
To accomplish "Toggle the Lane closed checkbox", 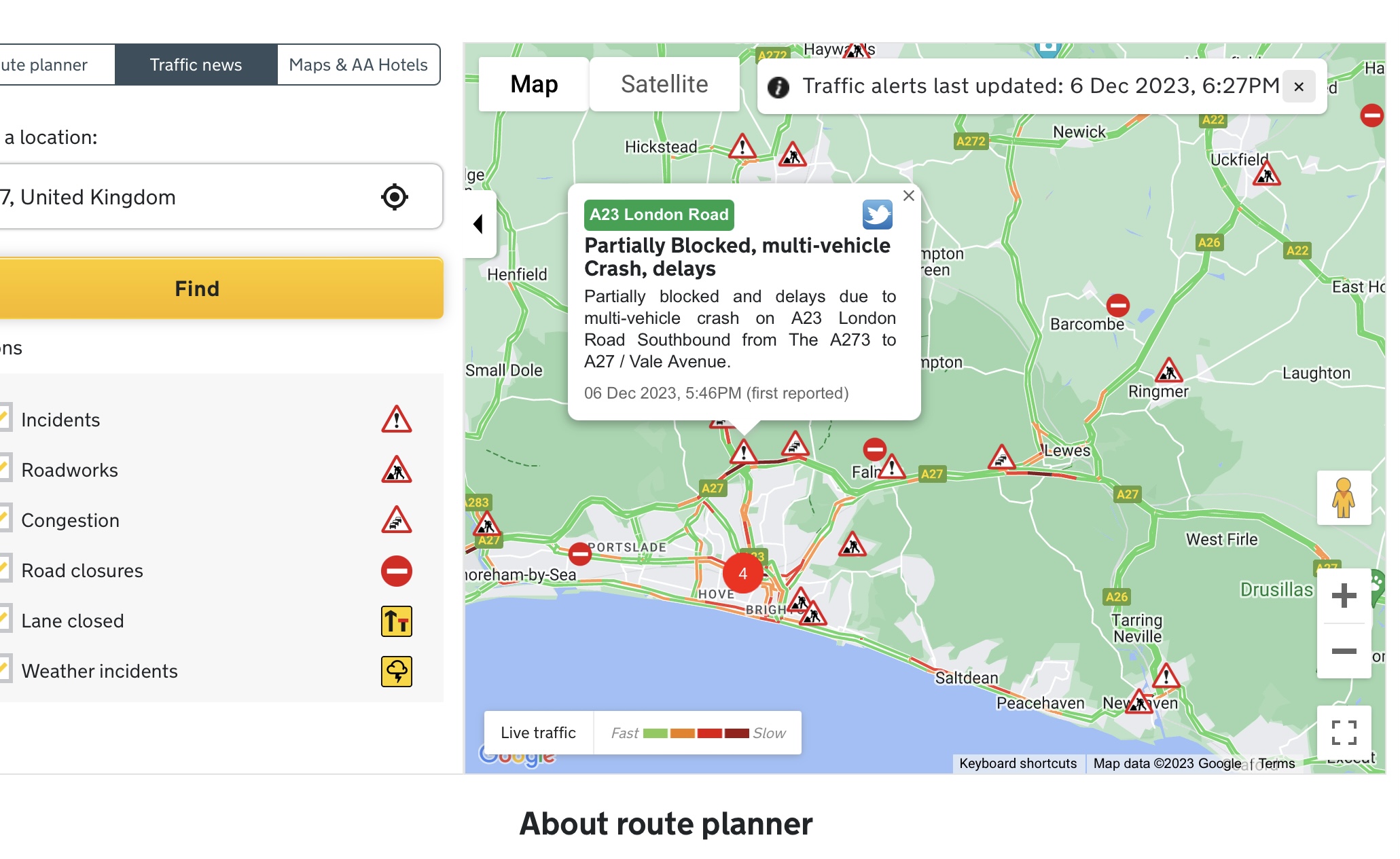I will tap(5, 619).
